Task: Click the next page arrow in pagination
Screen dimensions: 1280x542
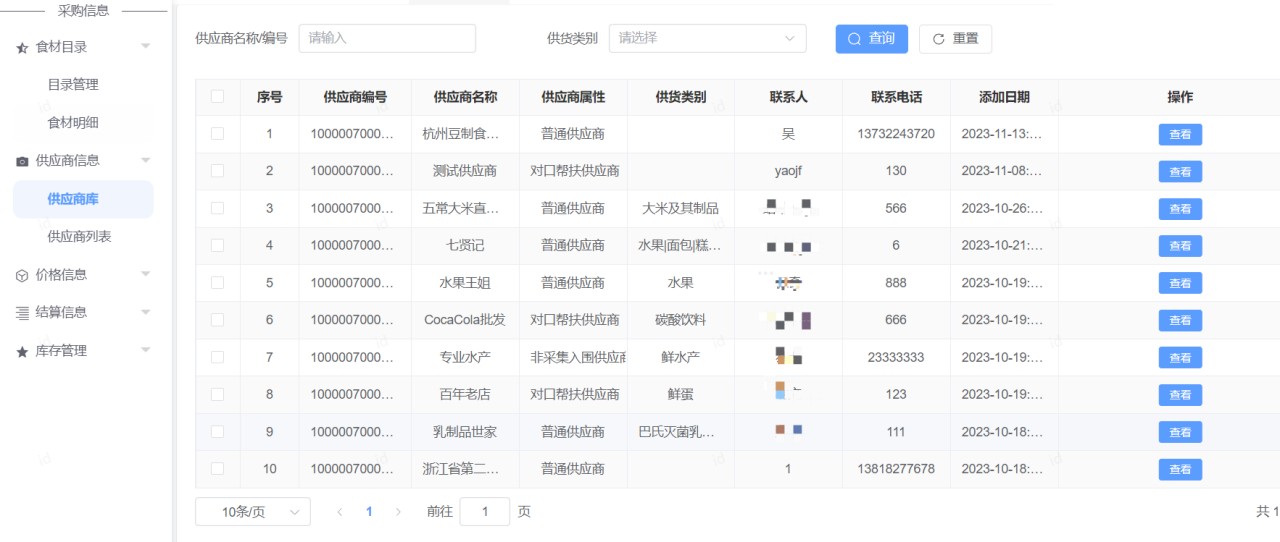Action: pos(398,512)
